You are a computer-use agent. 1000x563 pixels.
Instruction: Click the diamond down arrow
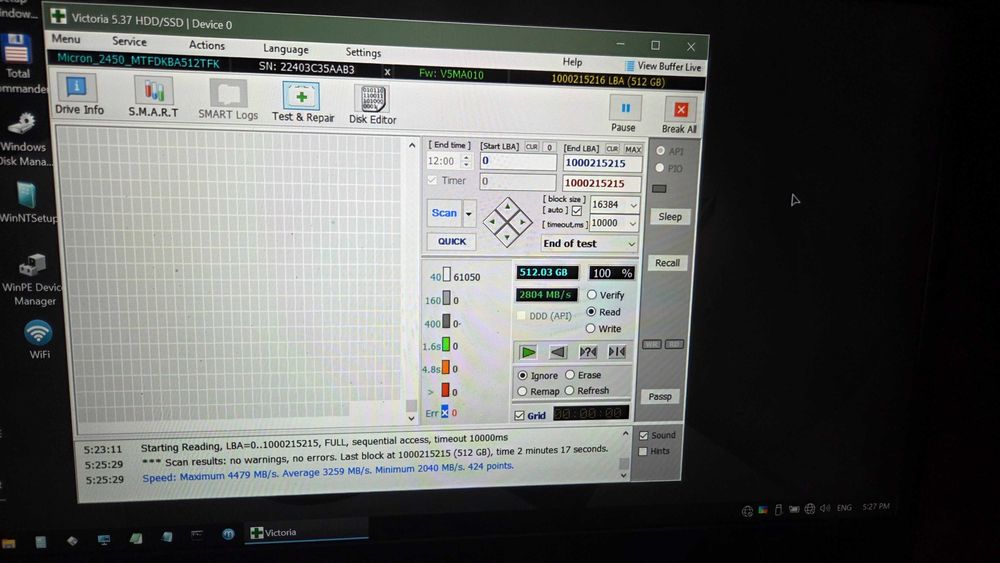(507, 237)
